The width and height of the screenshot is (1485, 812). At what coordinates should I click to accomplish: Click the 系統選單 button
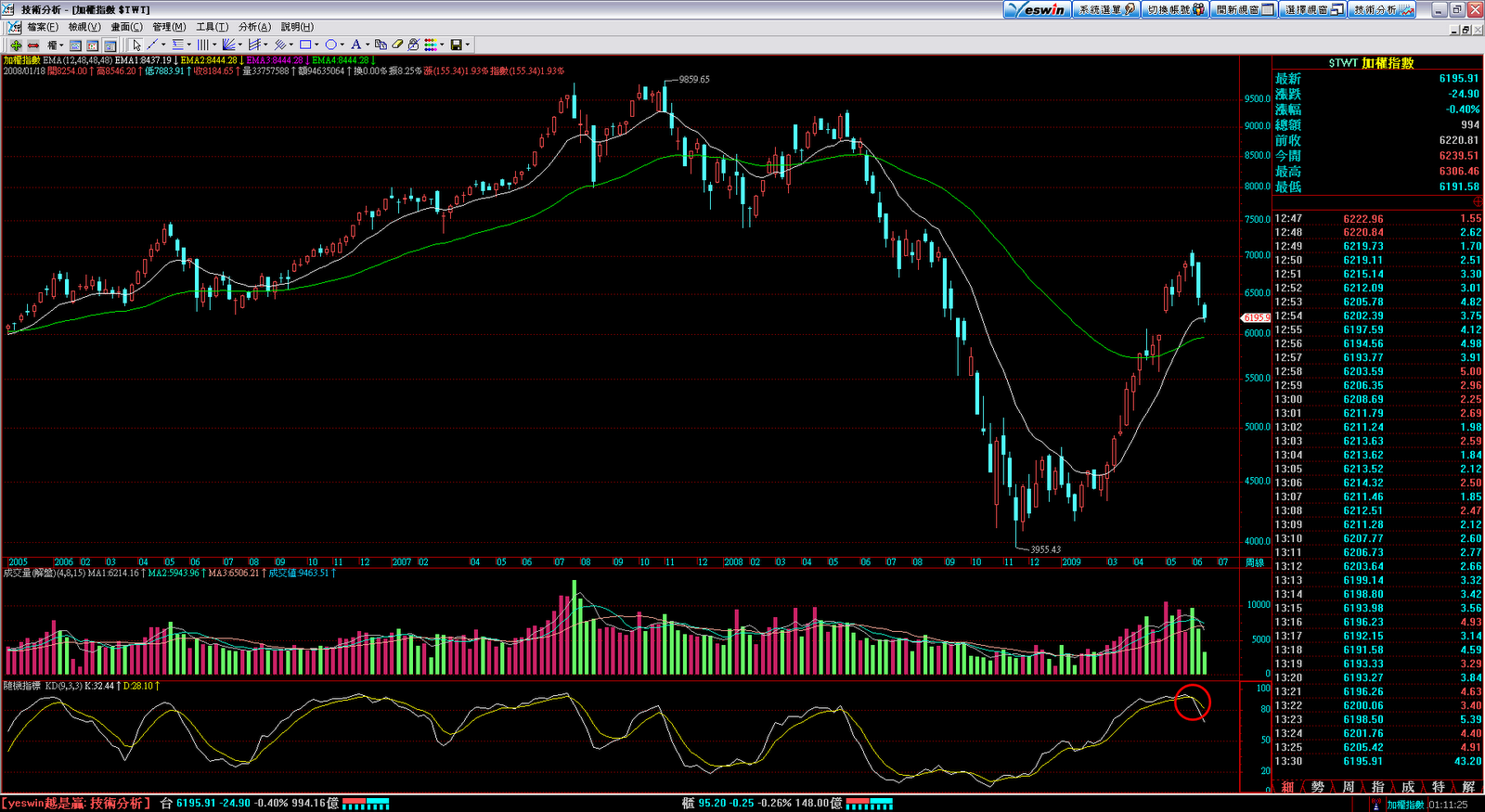1106,9
